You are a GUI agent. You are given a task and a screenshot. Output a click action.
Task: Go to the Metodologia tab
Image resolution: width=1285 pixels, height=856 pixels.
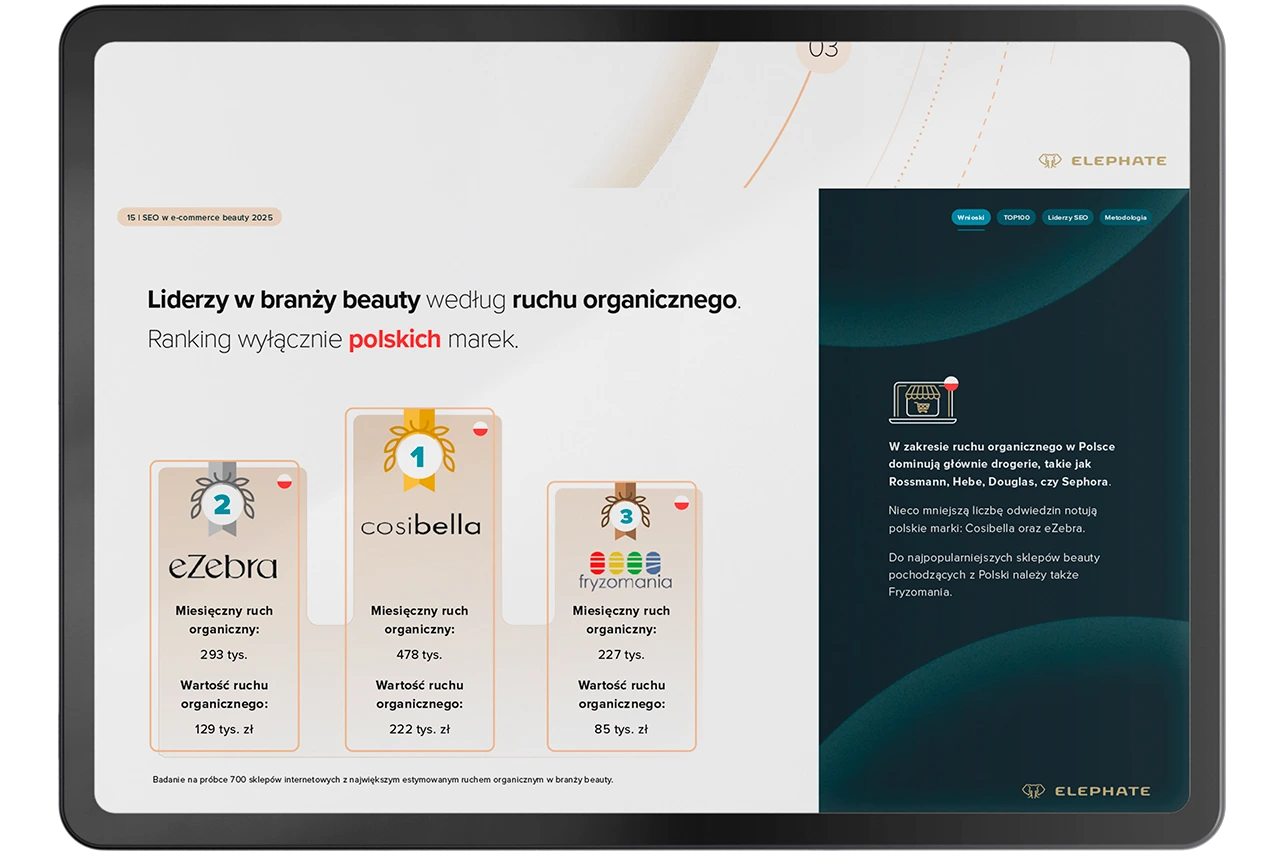click(1126, 217)
